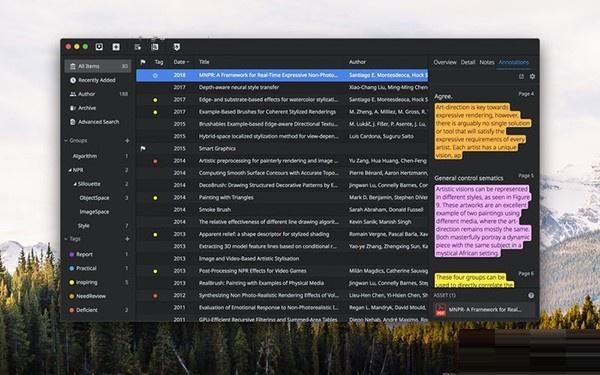Click yellow tag dot on Apparent relief row
600x375 pixels.
155,235
